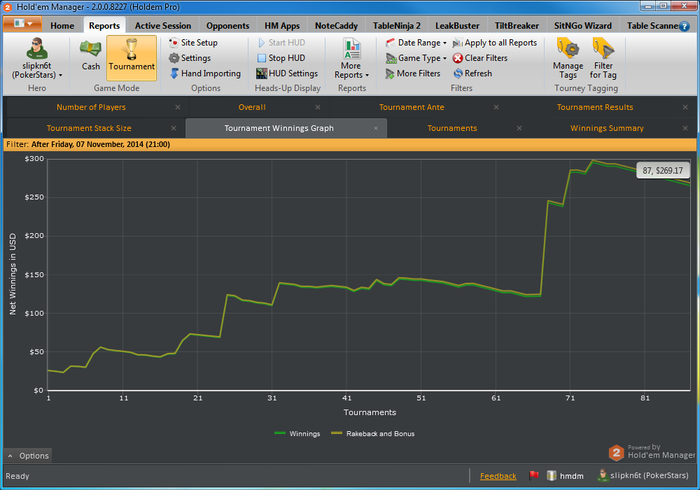Expand the Date Range dropdown
The height and width of the screenshot is (490, 700).
(416, 43)
